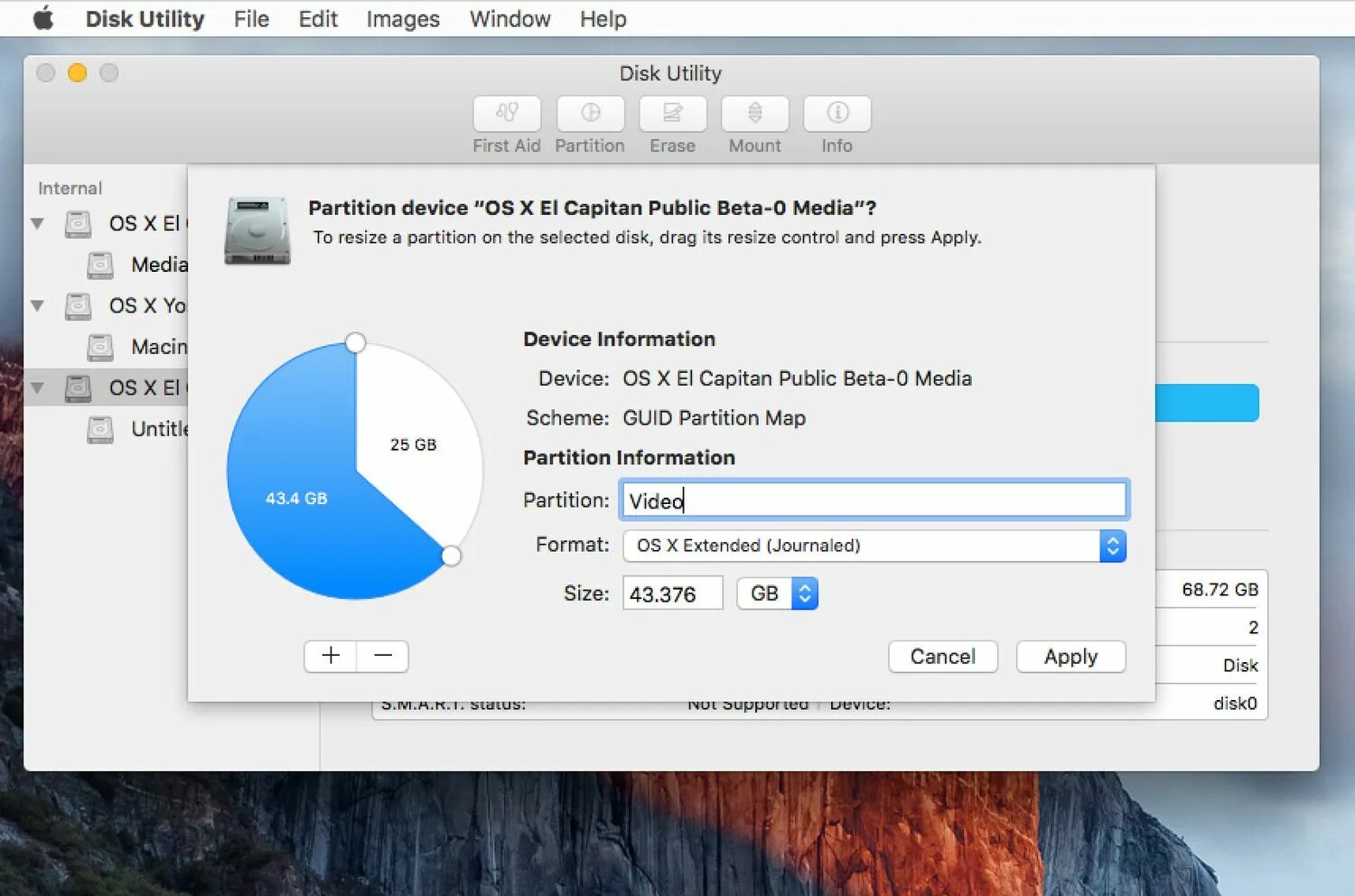Image resolution: width=1355 pixels, height=896 pixels.
Task: Open the GB size unit dropdown
Action: click(x=778, y=593)
